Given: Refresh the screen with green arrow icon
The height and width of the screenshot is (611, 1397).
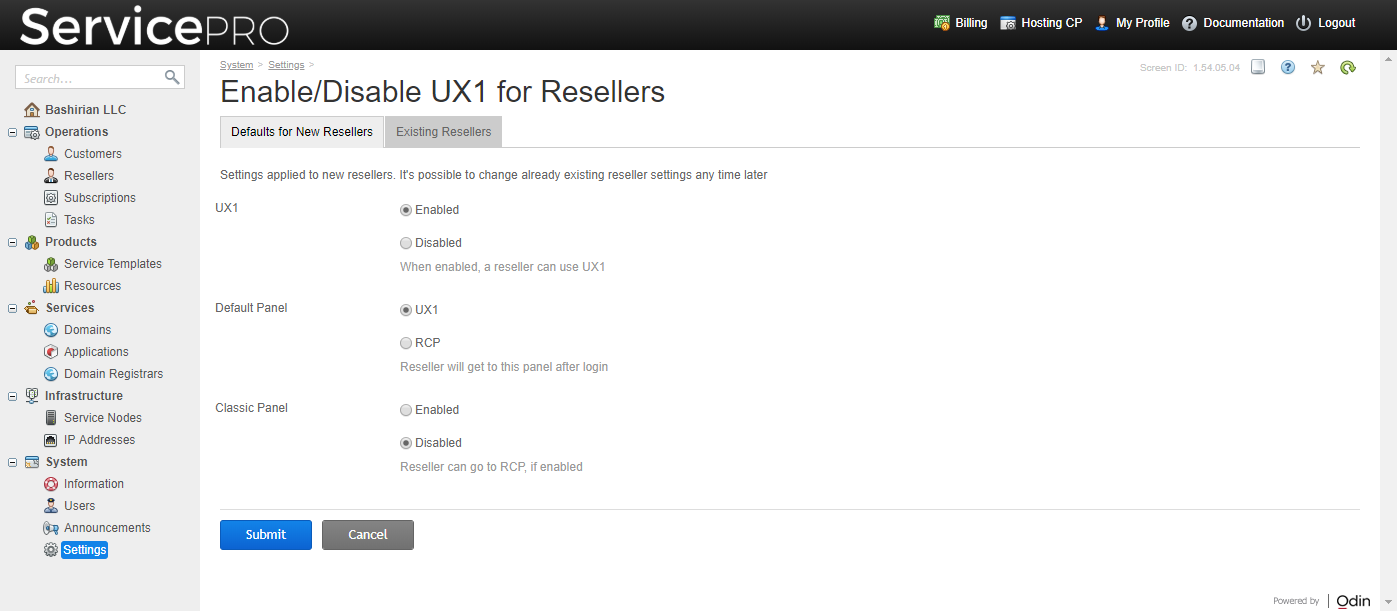Looking at the screenshot, I should point(1348,67).
